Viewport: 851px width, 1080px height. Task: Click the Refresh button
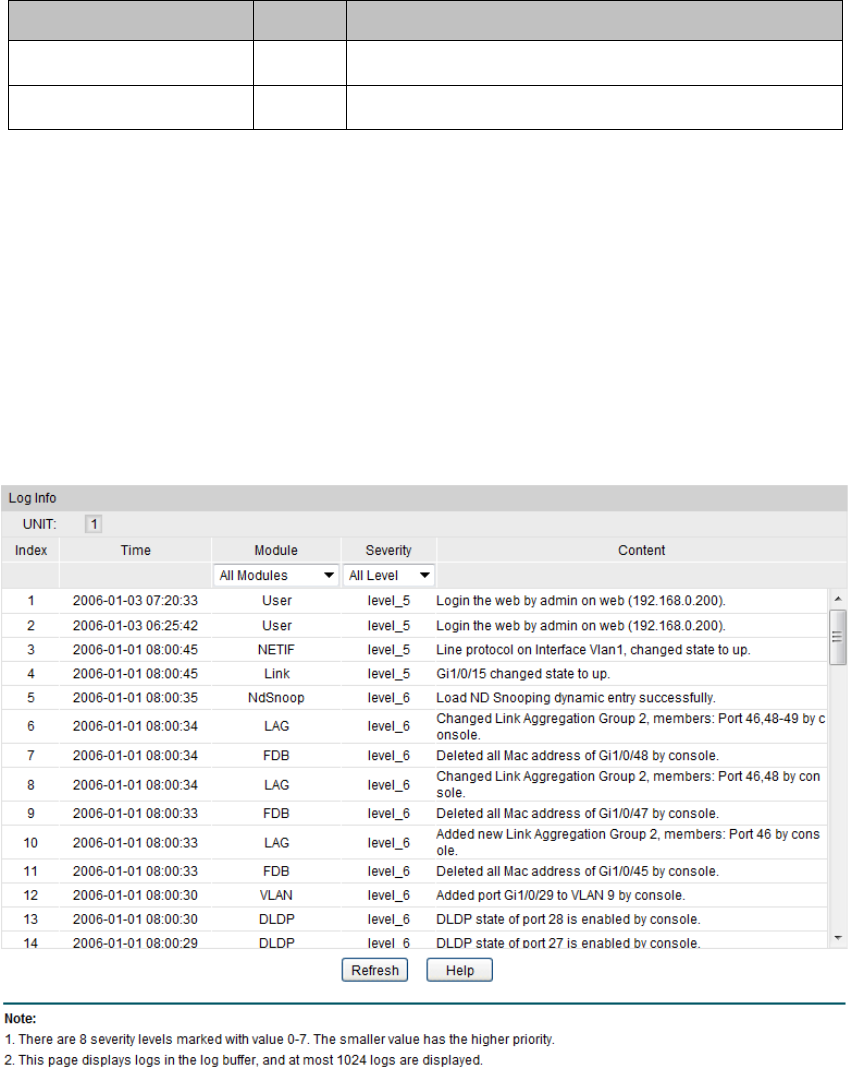(375, 970)
